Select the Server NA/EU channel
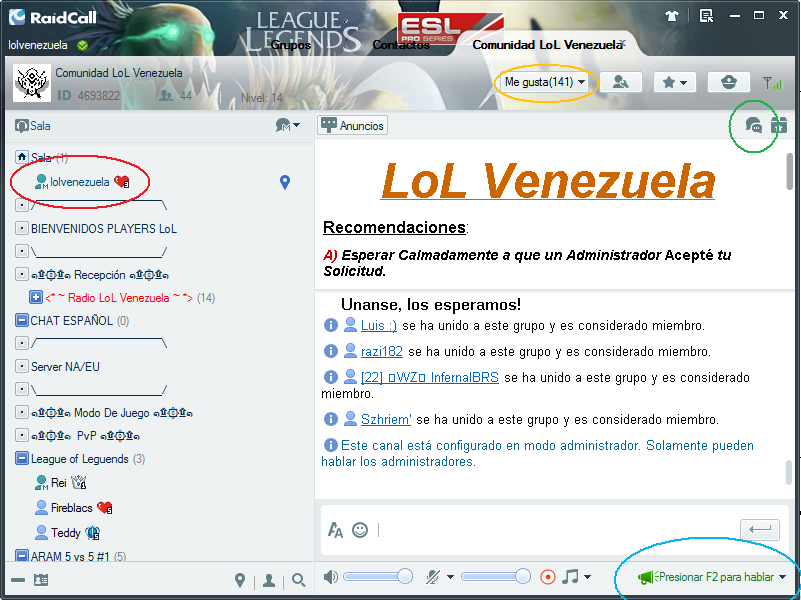Image resolution: width=801 pixels, height=600 pixels. (65, 367)
